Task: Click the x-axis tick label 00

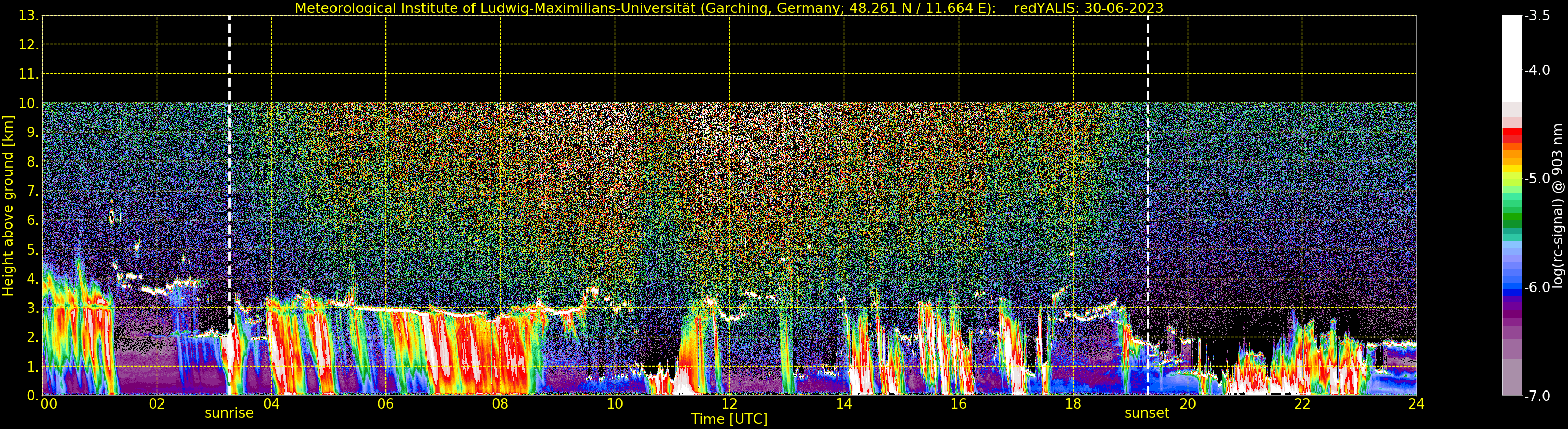Action: [48, 403]
